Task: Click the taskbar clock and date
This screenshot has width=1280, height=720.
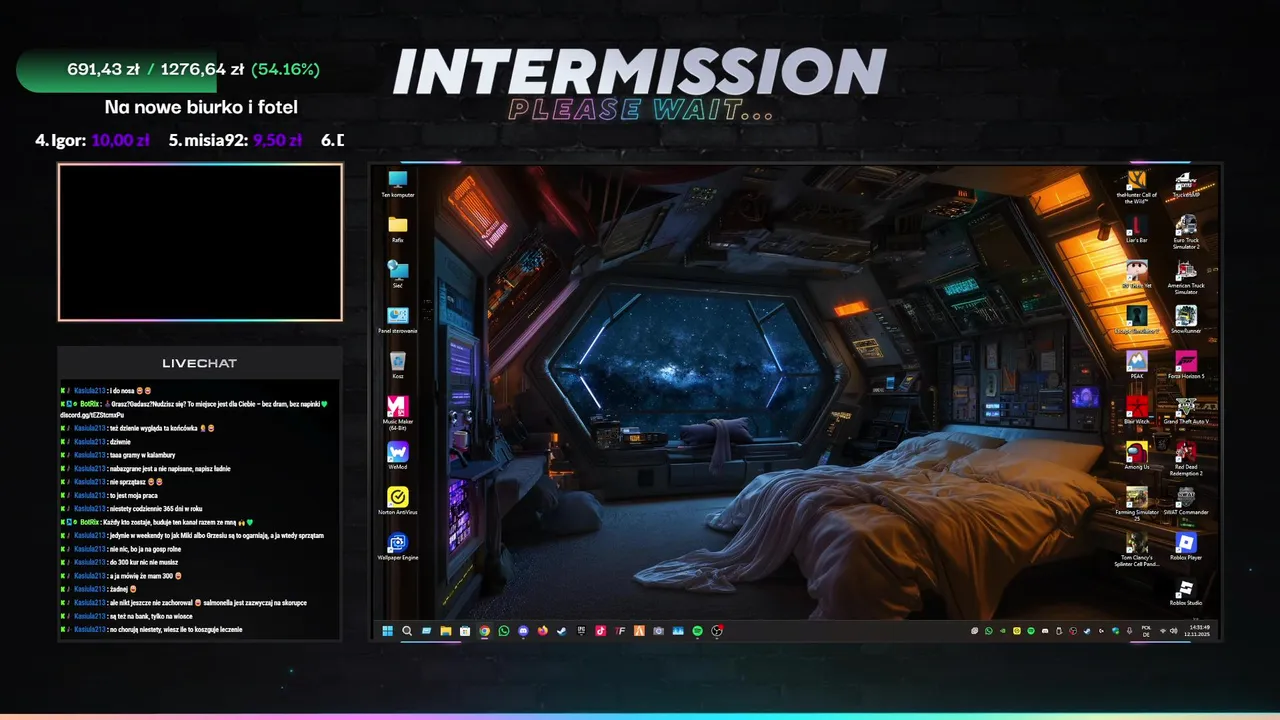Action: (x=1197, y=631)
